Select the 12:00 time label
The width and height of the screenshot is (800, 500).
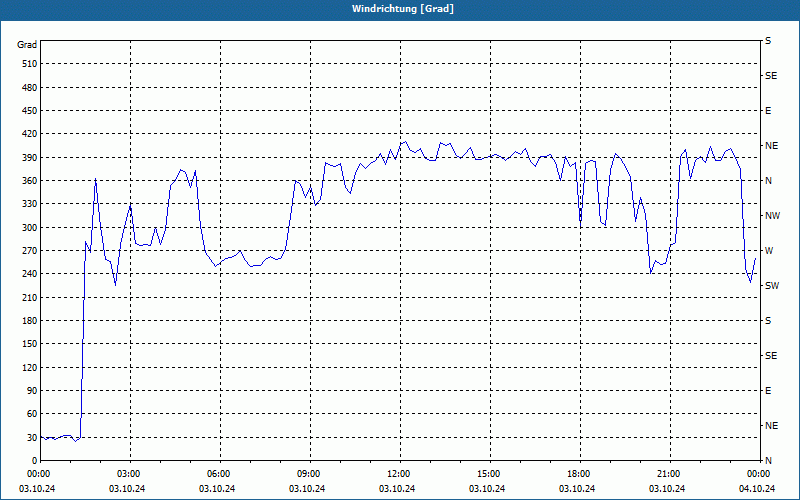[x=400, y=474]
